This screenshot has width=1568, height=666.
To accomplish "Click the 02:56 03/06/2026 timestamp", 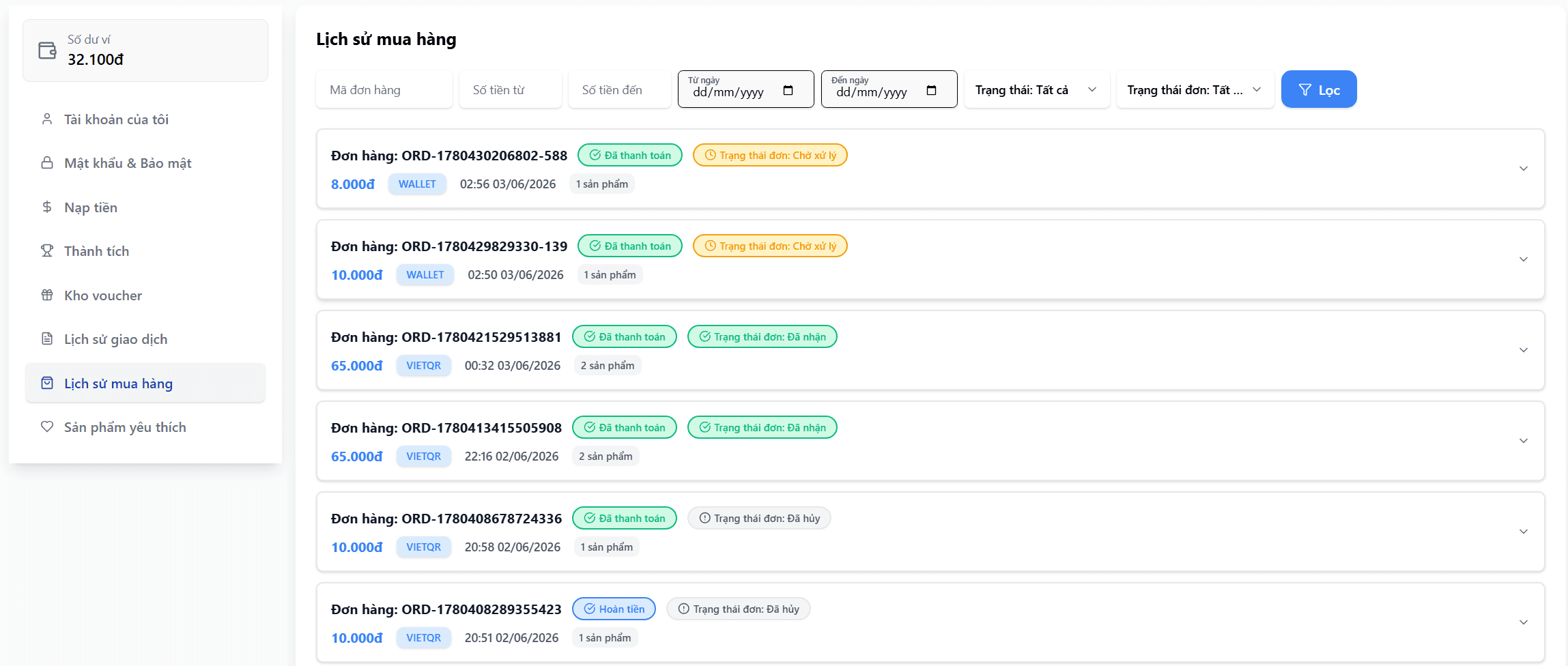I will pyautogui.click(x=508, y=184).
